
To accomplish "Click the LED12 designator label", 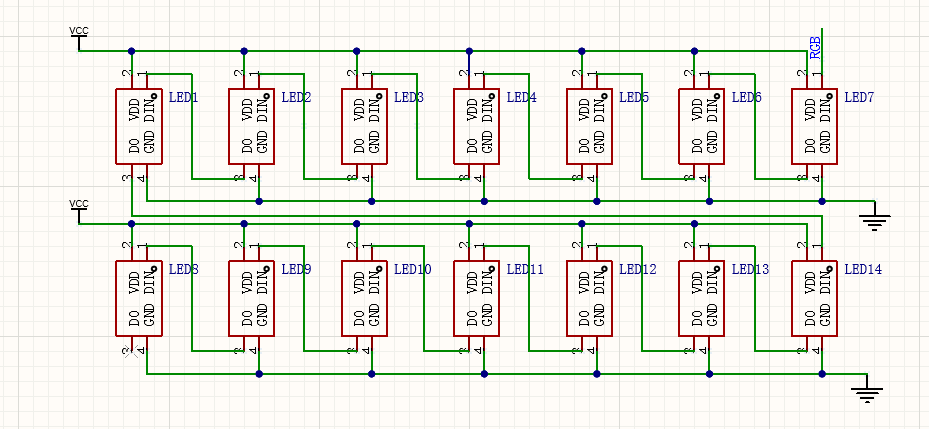I will [x=638, y=269].
